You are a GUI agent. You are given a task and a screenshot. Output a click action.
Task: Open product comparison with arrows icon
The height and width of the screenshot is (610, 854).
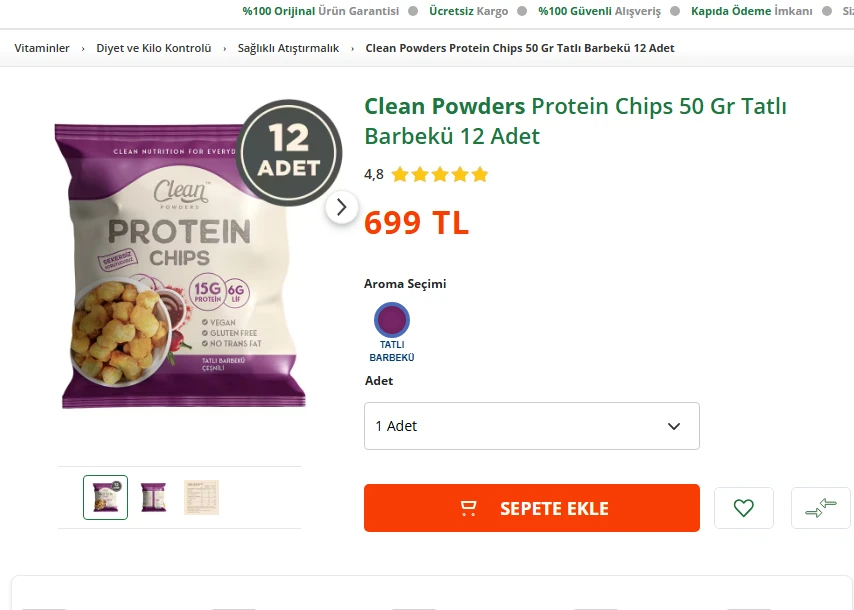822,508
